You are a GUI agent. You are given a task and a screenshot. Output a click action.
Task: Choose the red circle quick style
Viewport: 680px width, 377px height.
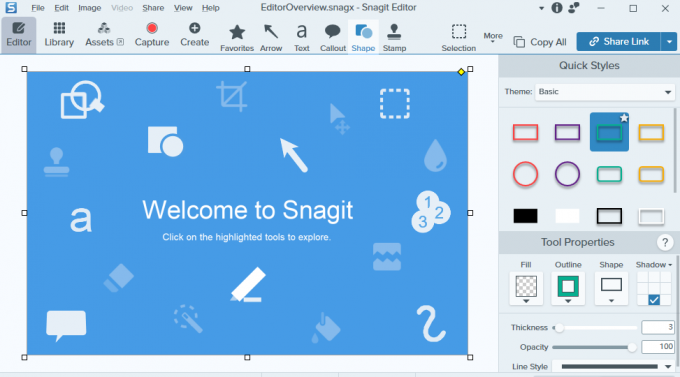(525, 174)
